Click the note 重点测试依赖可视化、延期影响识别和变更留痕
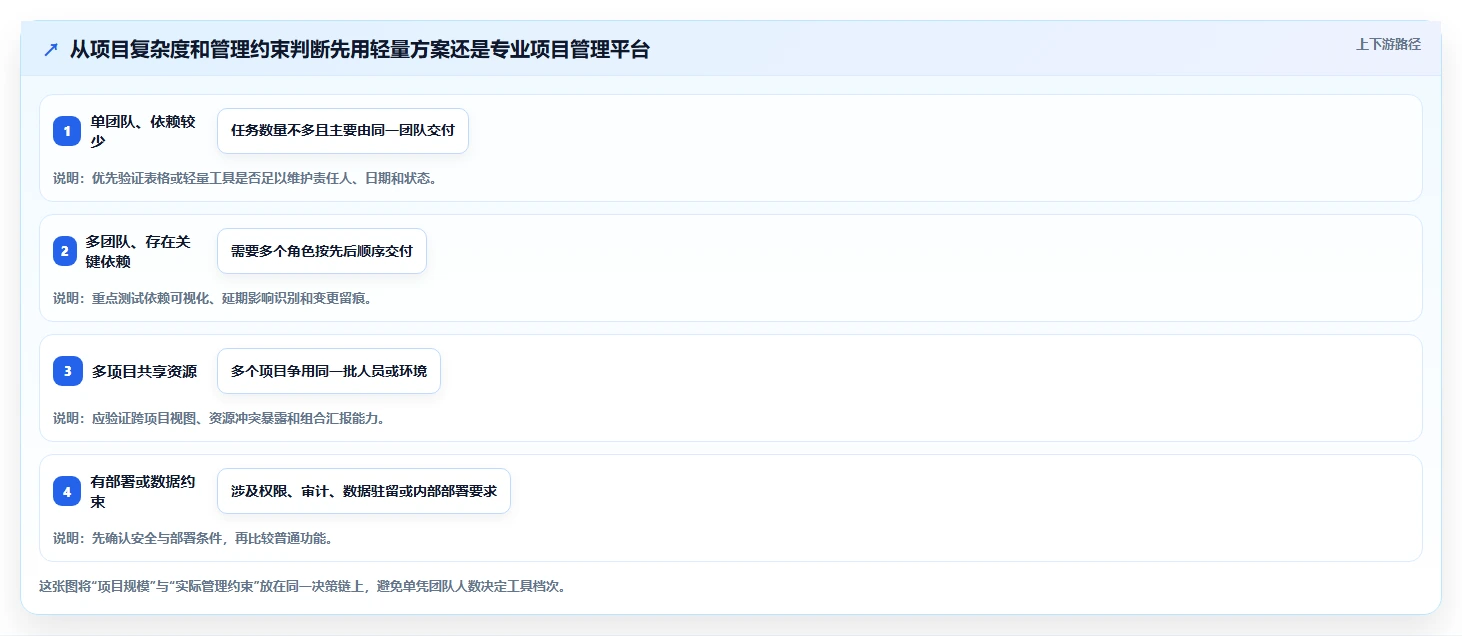Image resolution: width=1462 pixels, height=636 pixels. (x=213, y=298)
